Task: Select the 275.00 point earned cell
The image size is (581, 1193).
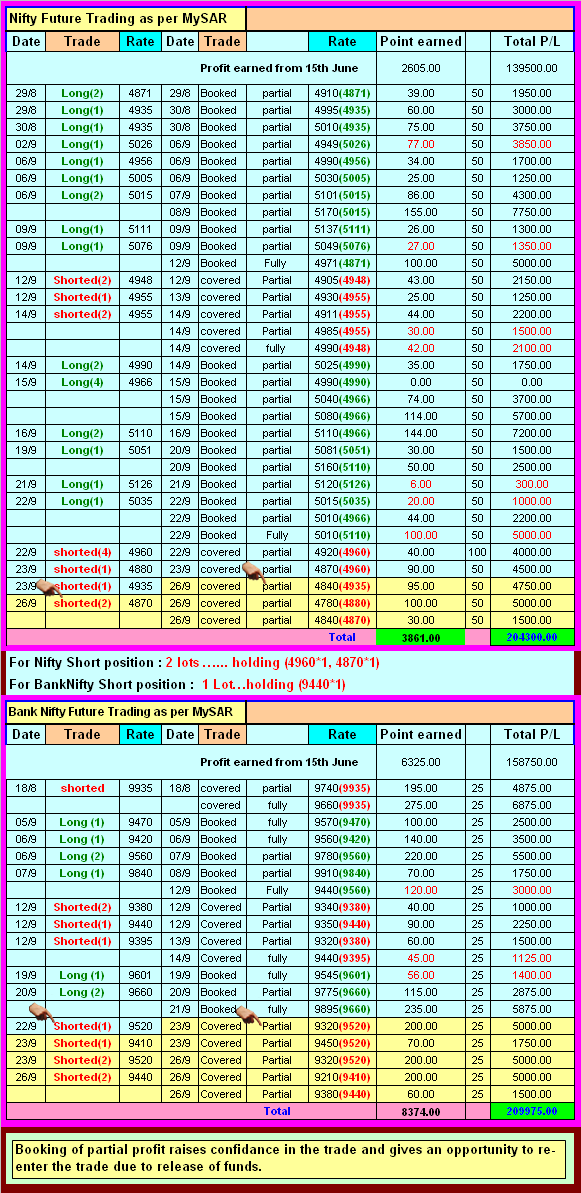Action: point(421,805)
